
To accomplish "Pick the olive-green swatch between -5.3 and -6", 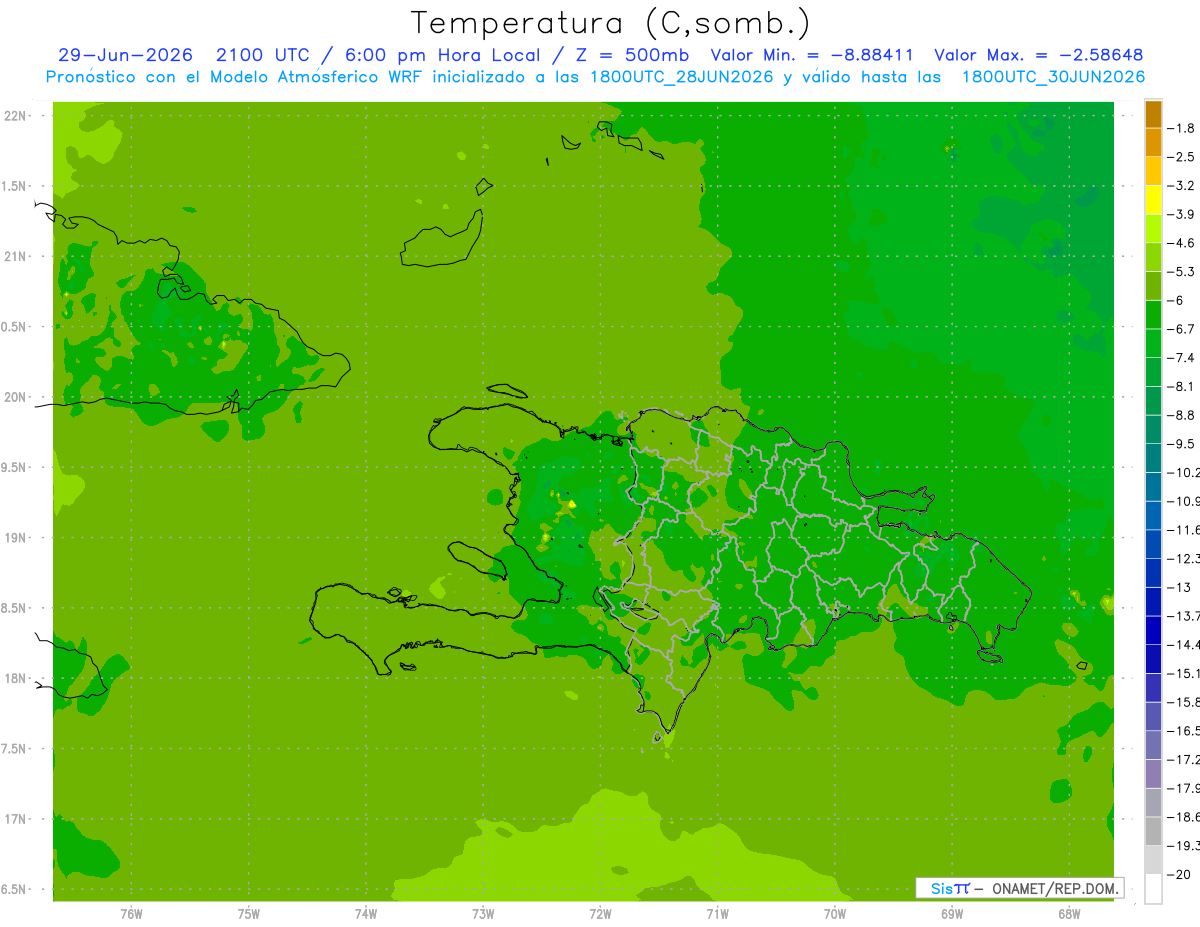I will tap(1153, 285).
